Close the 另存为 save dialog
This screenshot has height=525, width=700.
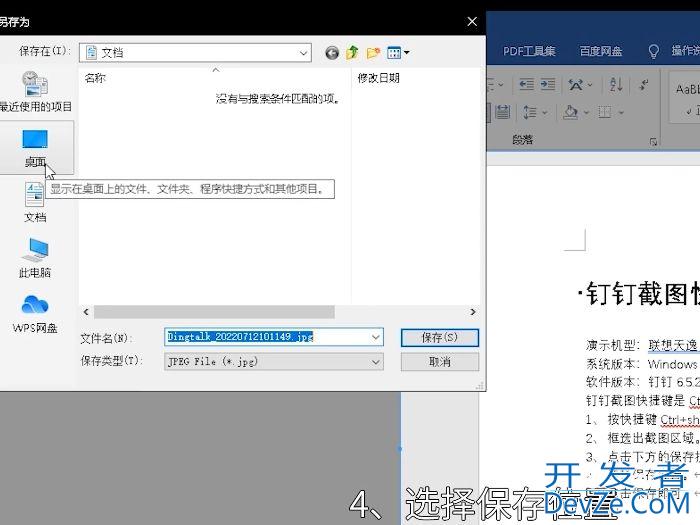point(472,21)
